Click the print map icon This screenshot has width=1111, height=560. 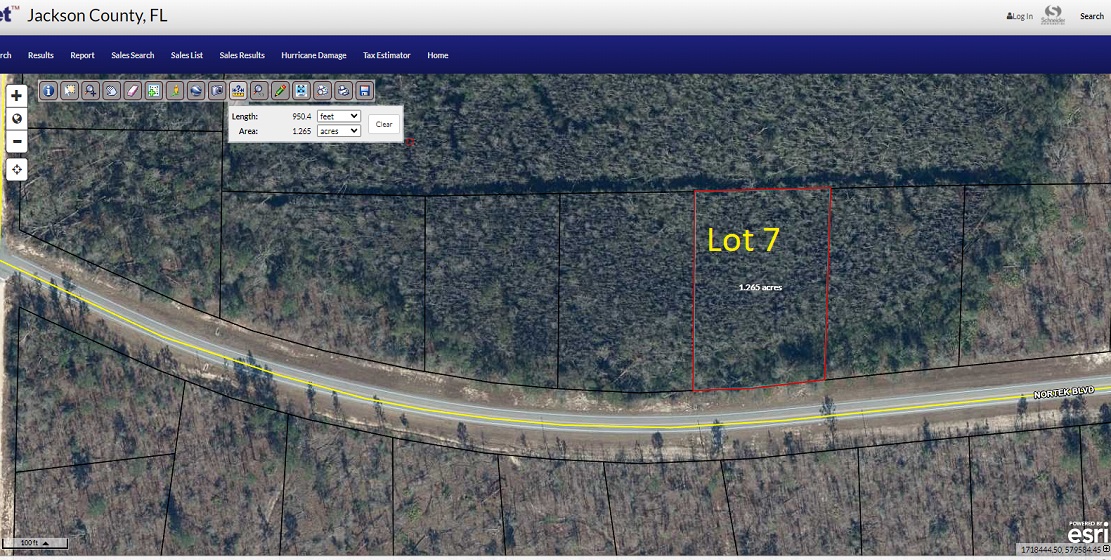(x=343, y=91)
